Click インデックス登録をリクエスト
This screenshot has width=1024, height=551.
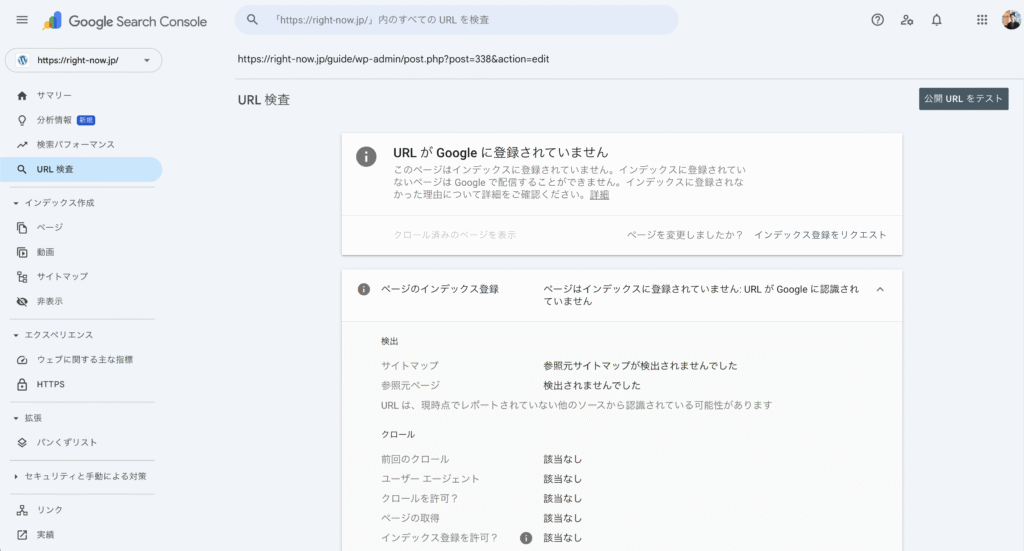[820, 235]
